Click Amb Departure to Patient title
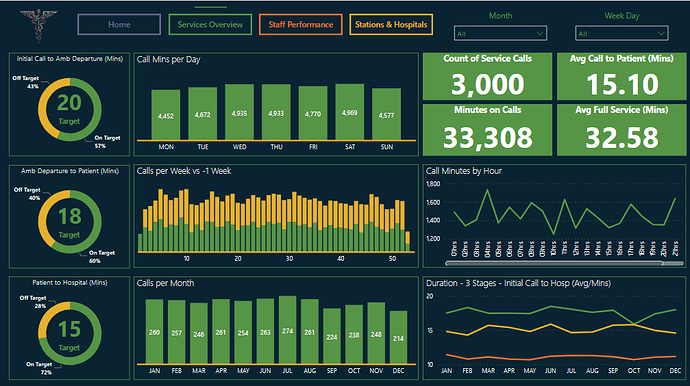Image resolution: width=690 pixels, height=386 pixels. pos(70,171)
